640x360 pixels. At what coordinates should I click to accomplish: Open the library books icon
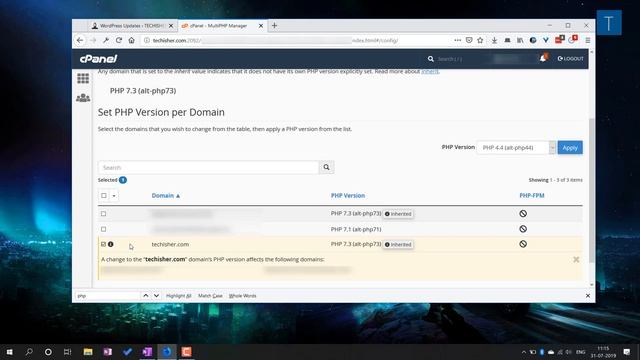520,40
